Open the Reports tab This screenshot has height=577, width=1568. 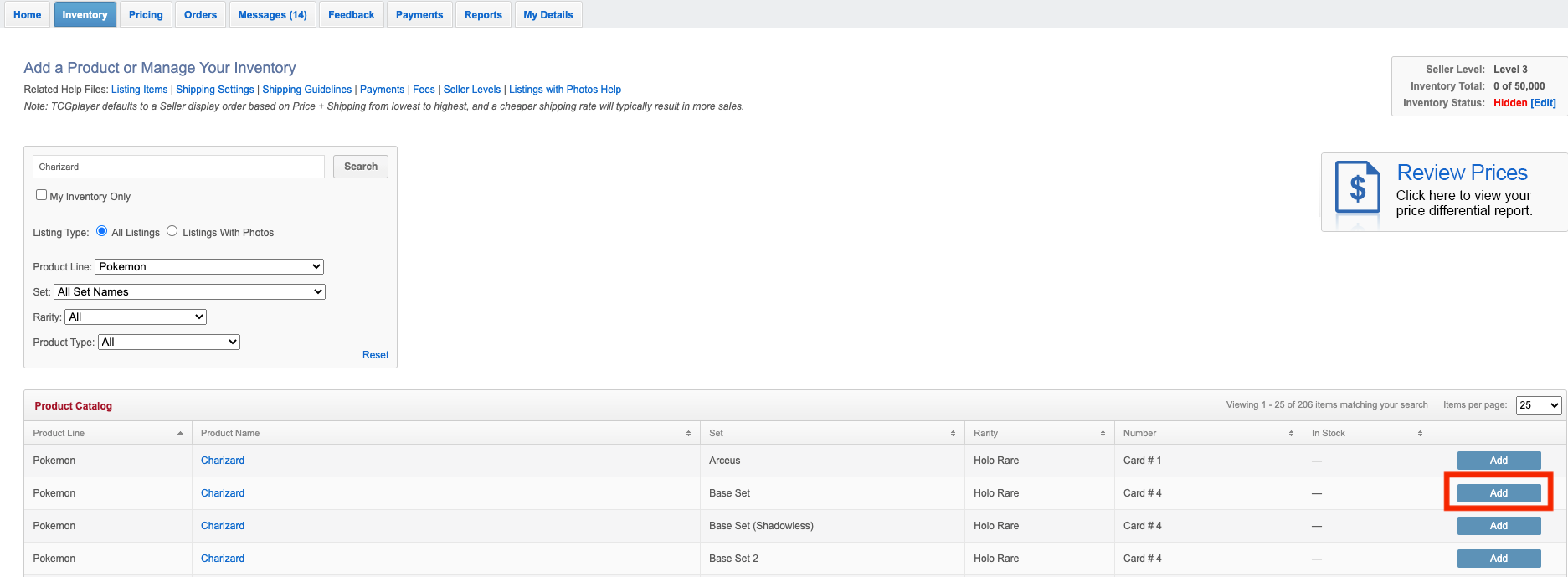[x=483, y=15]
